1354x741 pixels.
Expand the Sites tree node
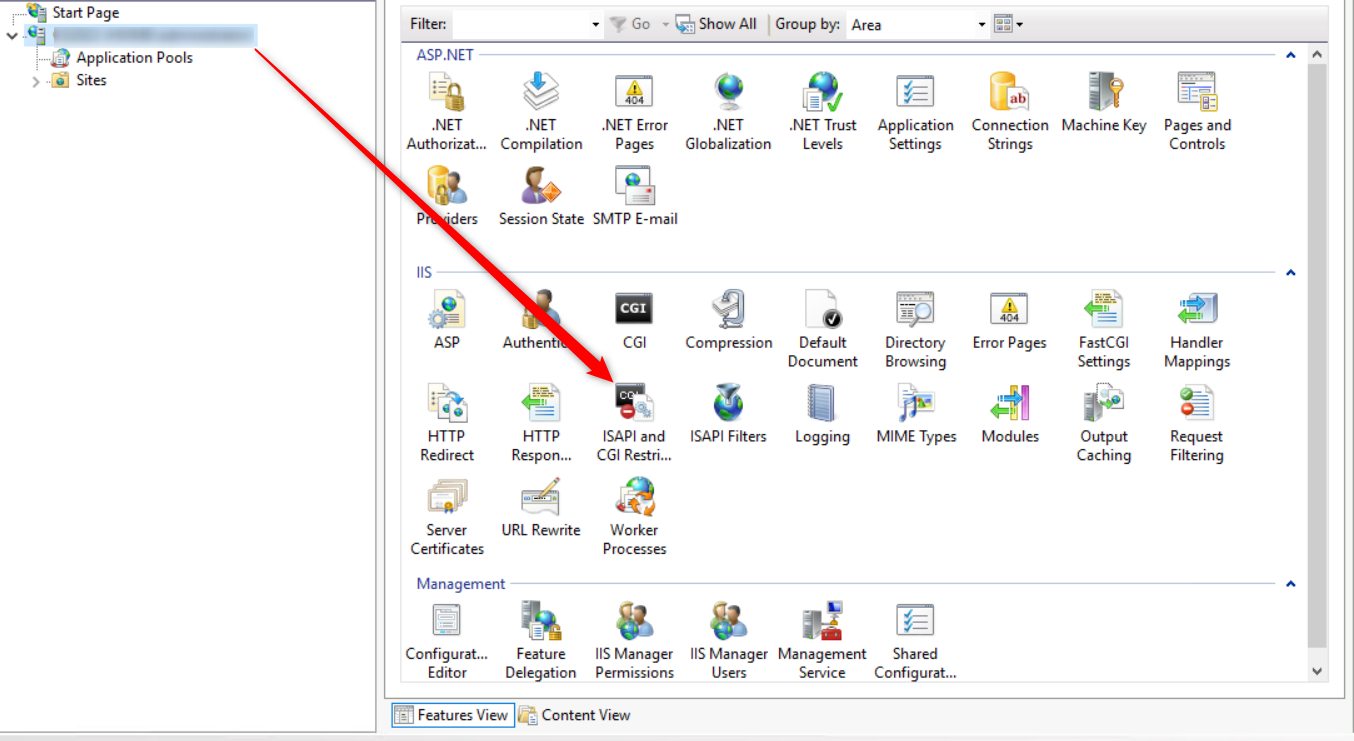point(36,81)
